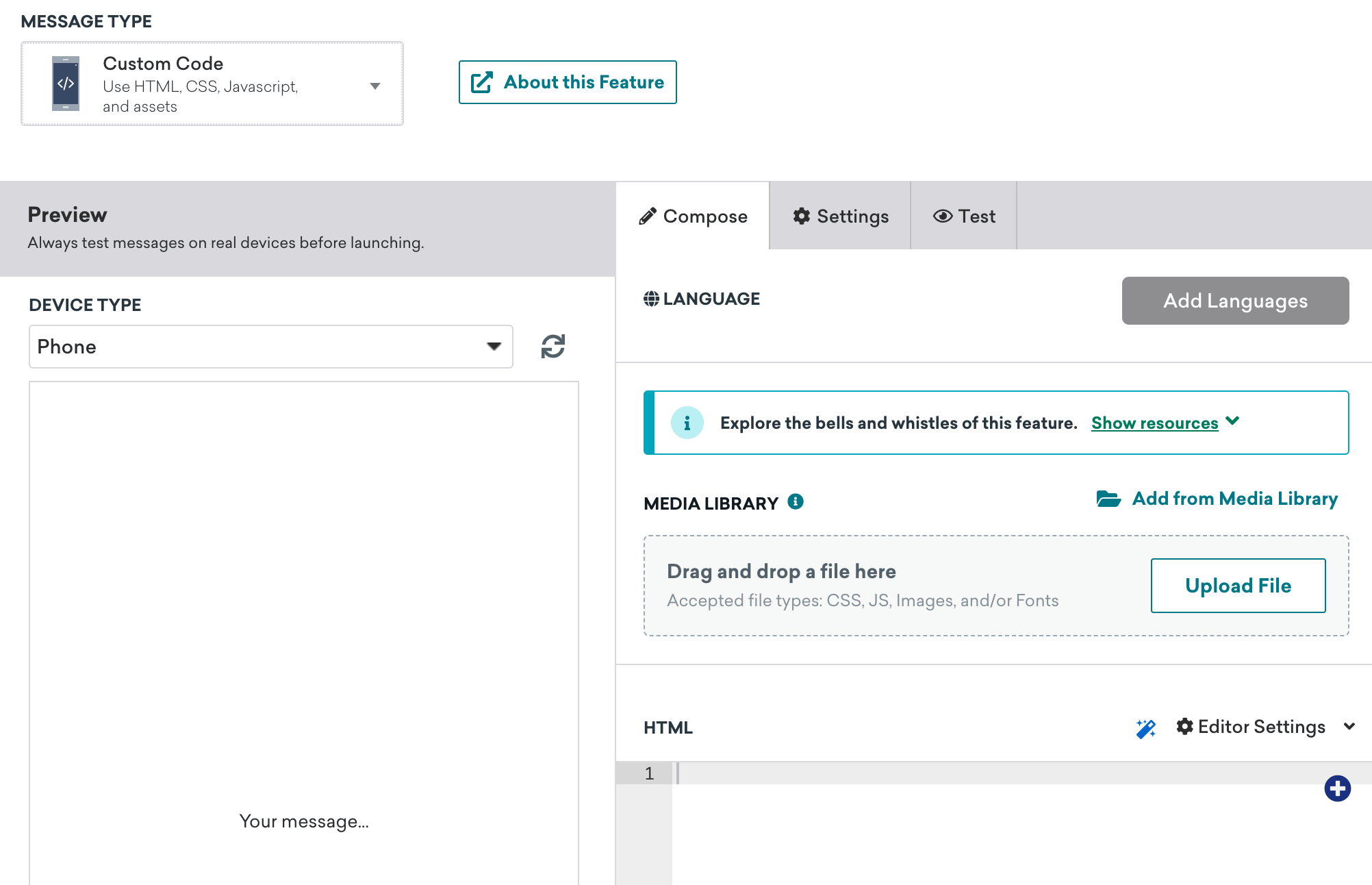Click the info icon in resources banner
The image size is (1372, 885).
pyautogui.click(x=687, y=423)
